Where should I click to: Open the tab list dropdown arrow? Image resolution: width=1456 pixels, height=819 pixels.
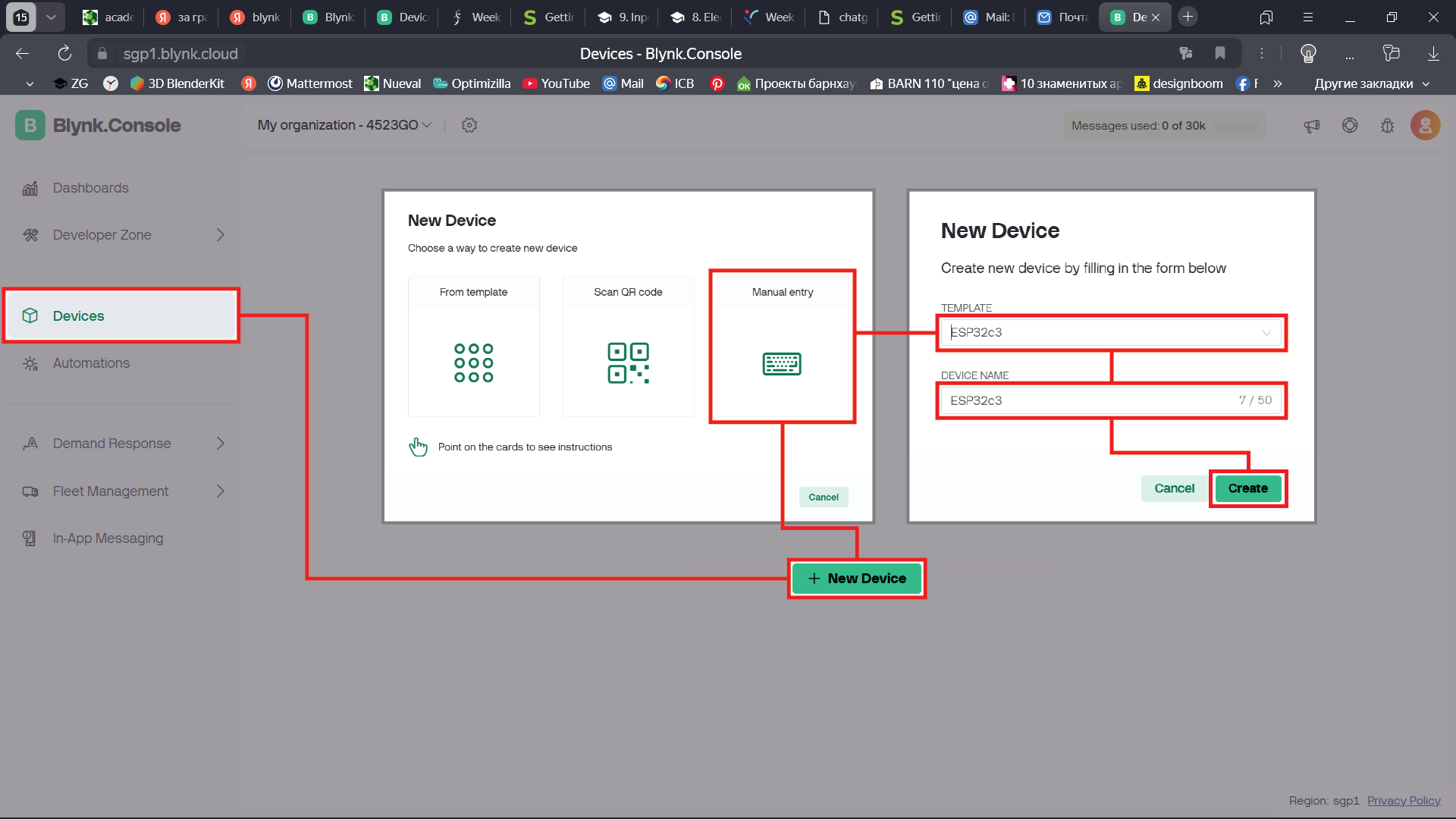pos(51,17)
